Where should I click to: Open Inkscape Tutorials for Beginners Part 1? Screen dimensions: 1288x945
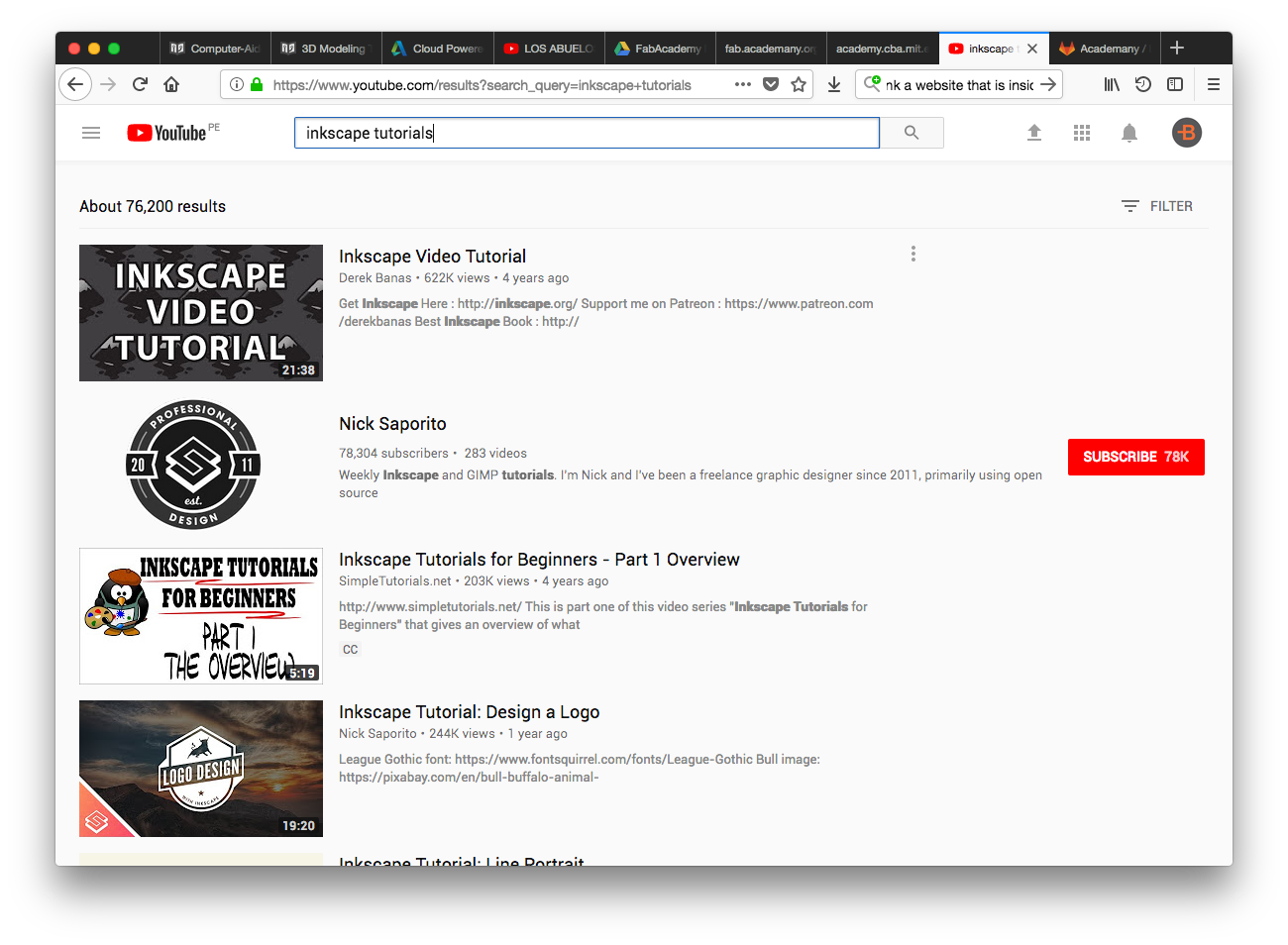click(x=539, y=560)
